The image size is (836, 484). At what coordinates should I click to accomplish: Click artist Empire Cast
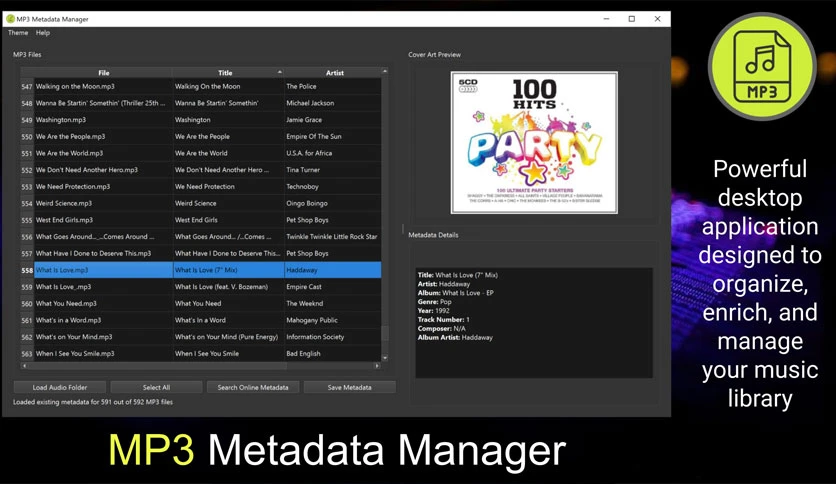coord(304,287)
